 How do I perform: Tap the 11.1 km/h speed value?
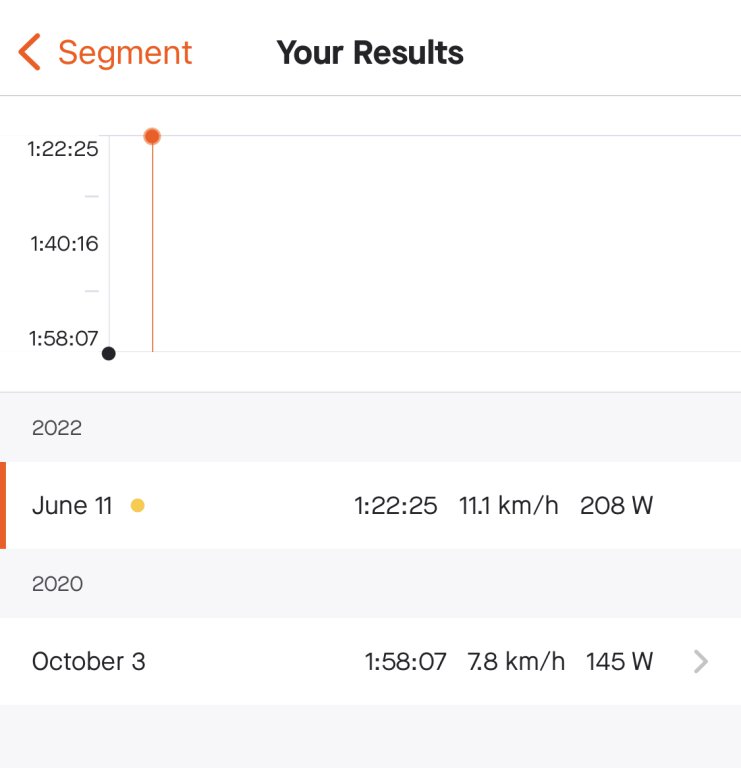(x=509, y=506)
